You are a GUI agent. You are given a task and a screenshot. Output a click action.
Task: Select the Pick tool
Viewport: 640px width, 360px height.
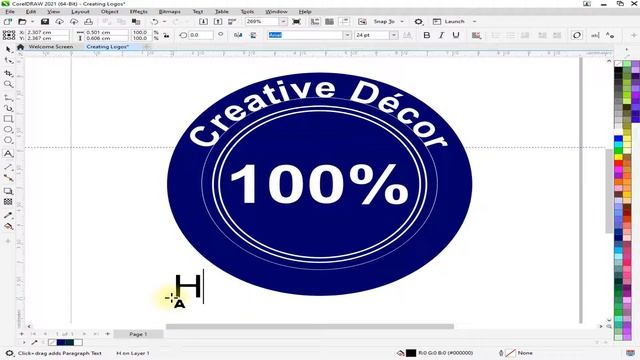(x=8, y=49)
